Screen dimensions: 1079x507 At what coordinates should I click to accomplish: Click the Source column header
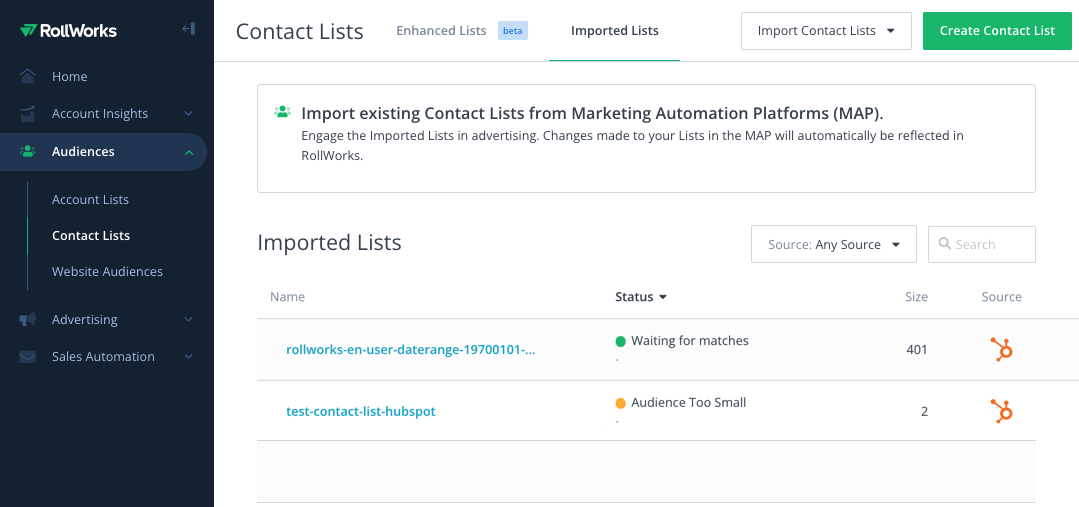click(1001, 296)
